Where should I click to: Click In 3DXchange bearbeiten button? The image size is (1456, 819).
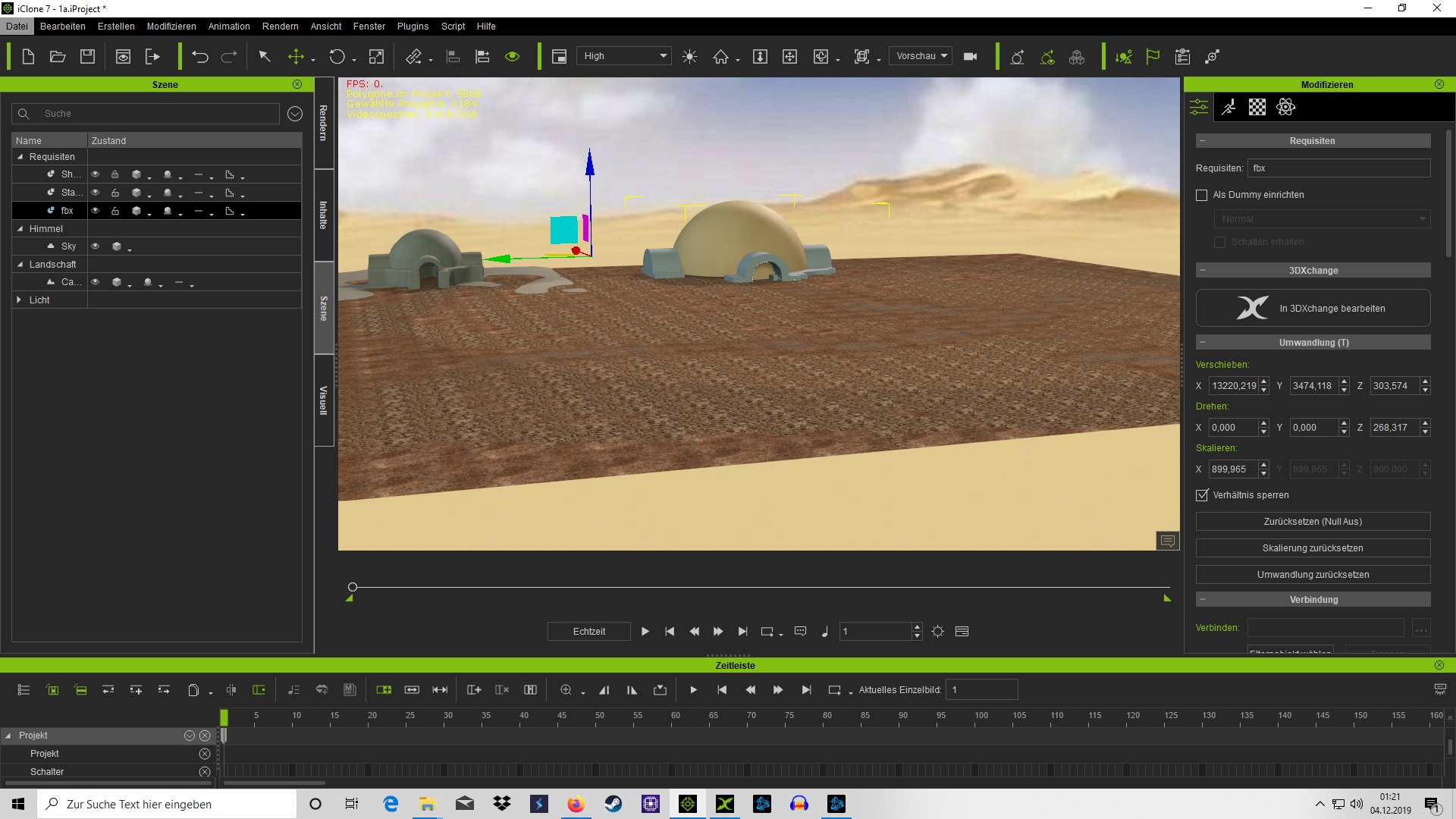coord(1313,308)
